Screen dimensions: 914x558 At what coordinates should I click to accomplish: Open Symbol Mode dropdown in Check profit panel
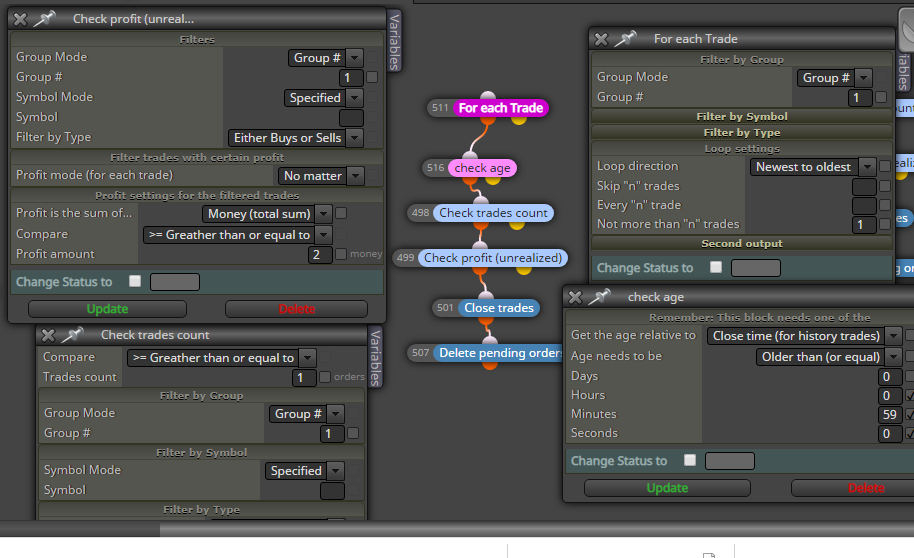click(x=324, y=98)
